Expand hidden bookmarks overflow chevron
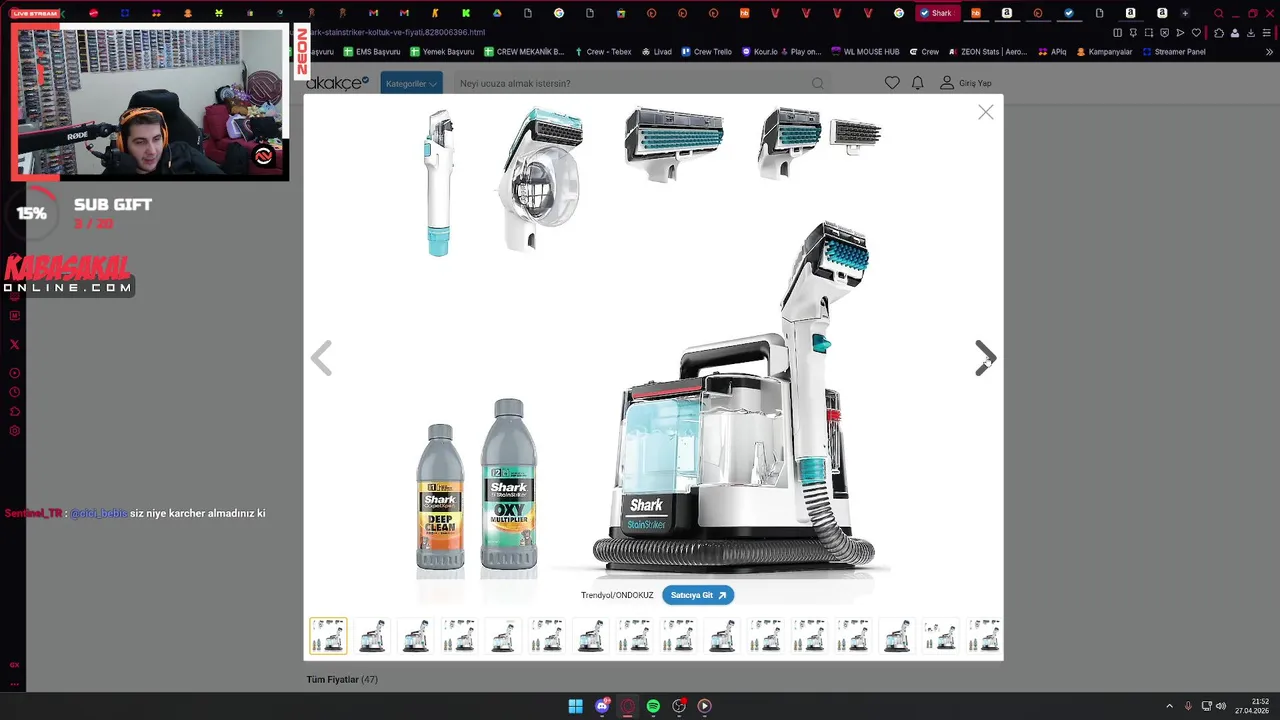Image resolution: width=1280 pixels, height=720 pixels. tap(1270, 52)
